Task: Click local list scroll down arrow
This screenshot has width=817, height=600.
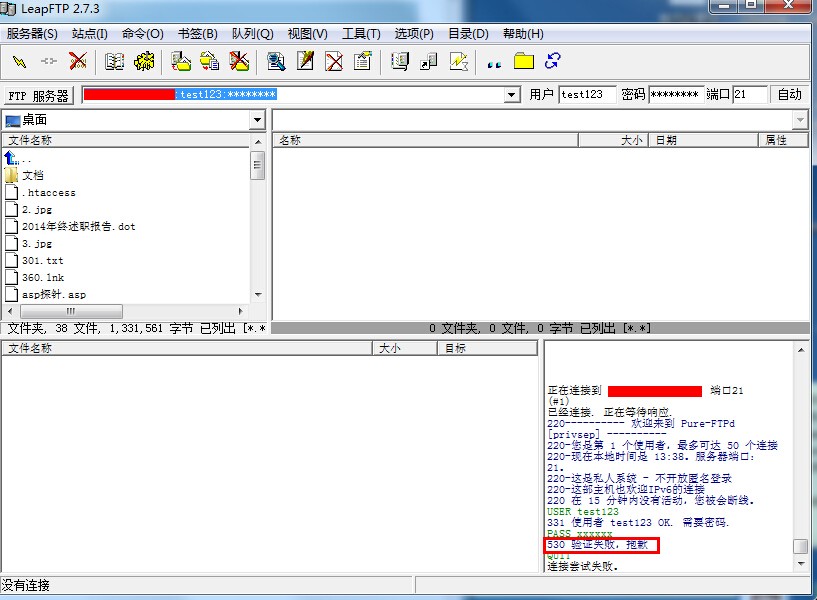Action: point(258,295)
